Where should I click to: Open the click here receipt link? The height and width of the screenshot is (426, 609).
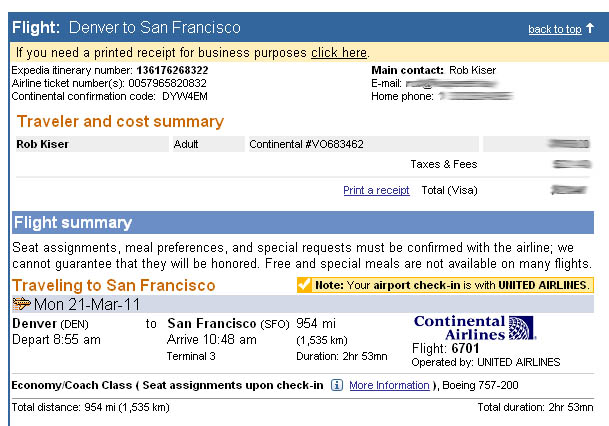(x=339, y=52)
